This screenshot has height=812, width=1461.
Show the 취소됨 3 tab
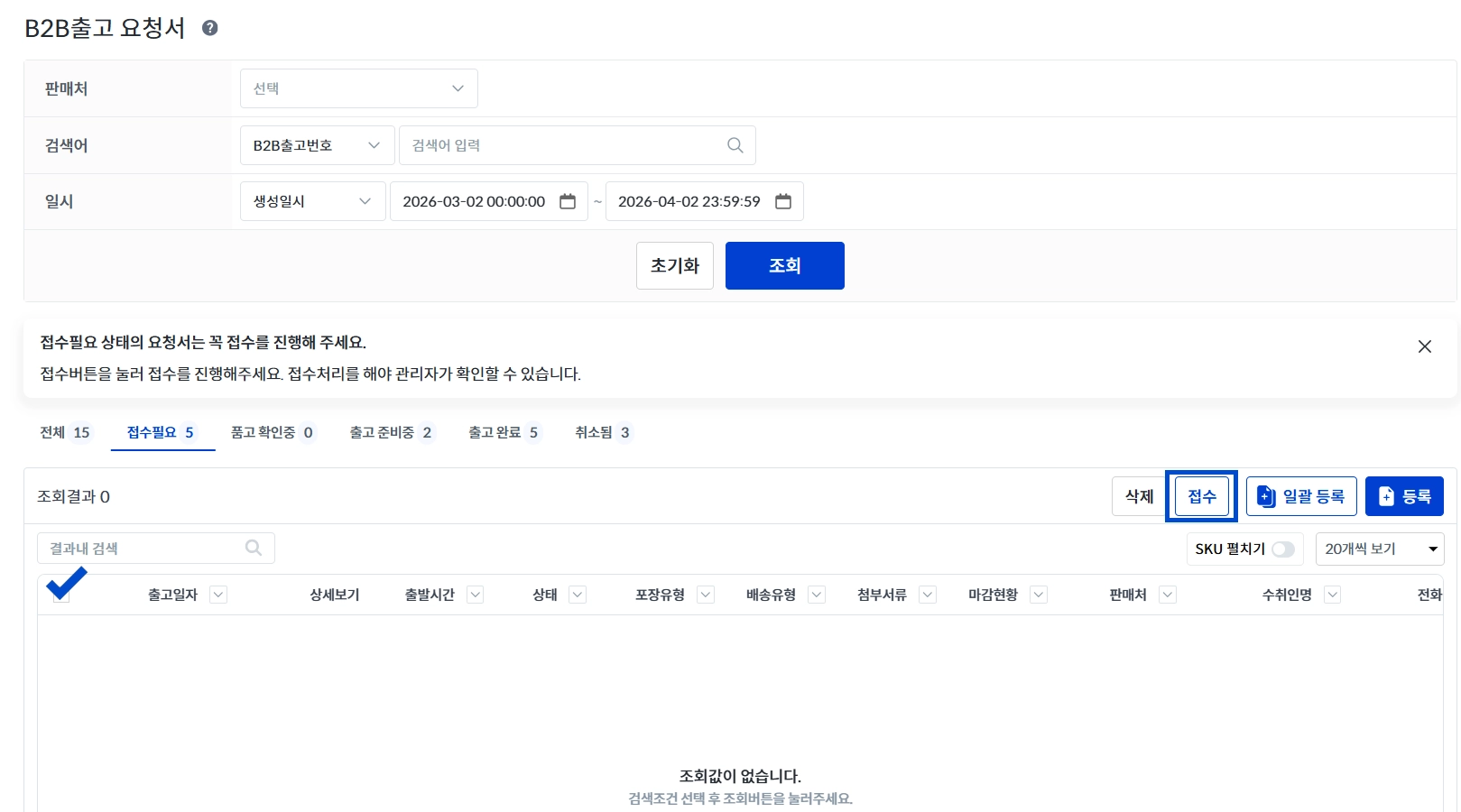[x=603, y=432]
